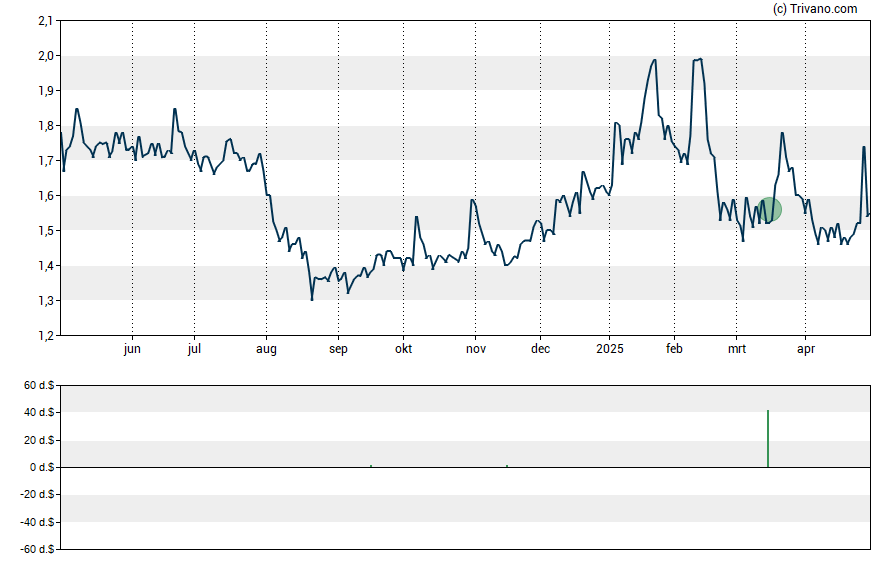Click the 'jul' month label on the x-axis
The image size is (888, 565).
[x=194, y=349]
